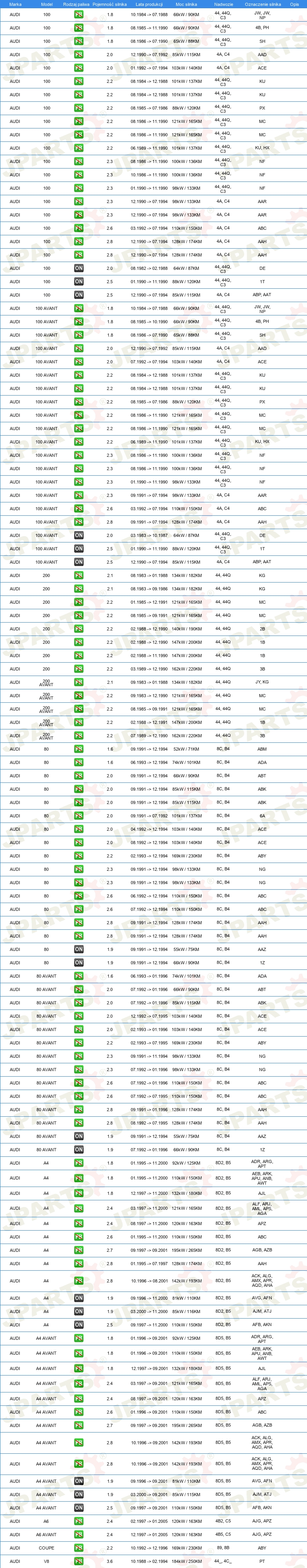Screen dimensions: 307x1568
Task: Click diesel ON icon in A4 AVANT AFB, AKN row
Action: click(x=79, y=1507)
